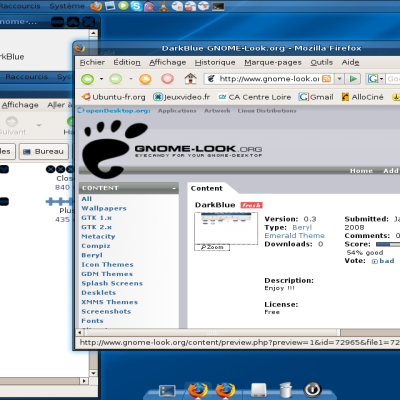Screen dimensions: 400x400
Task: Open the Splash Screens category
Action: click(112, 283)
